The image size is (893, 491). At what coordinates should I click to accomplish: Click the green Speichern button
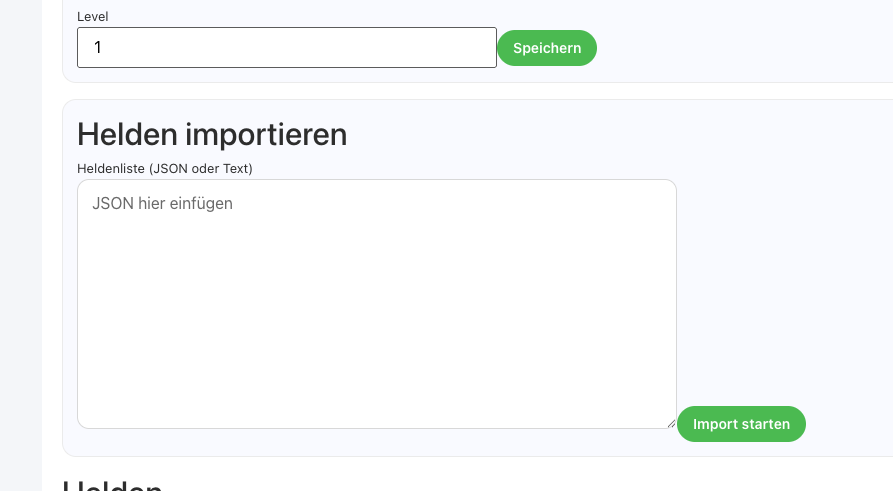546,48
